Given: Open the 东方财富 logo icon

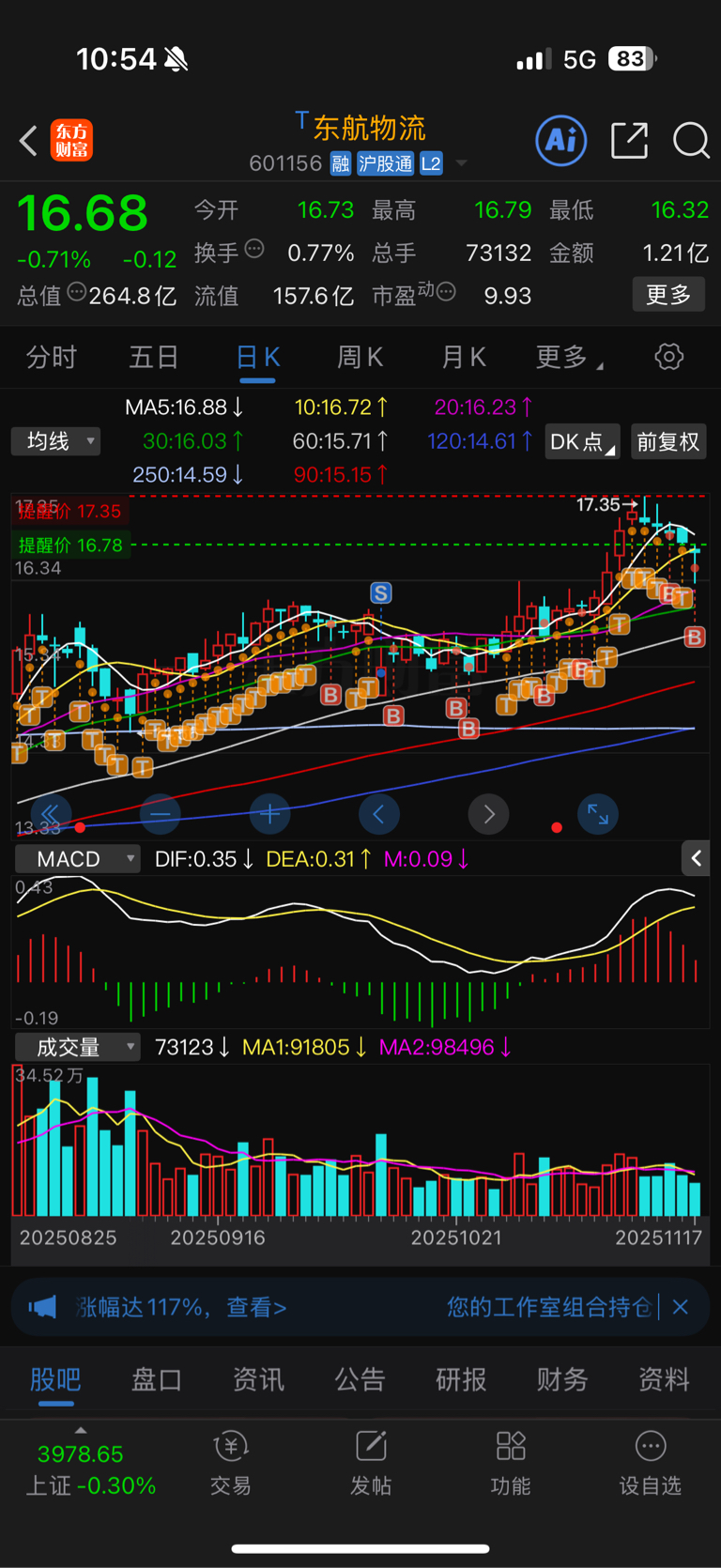Looking at the screenshot, I should coord(71,141).
